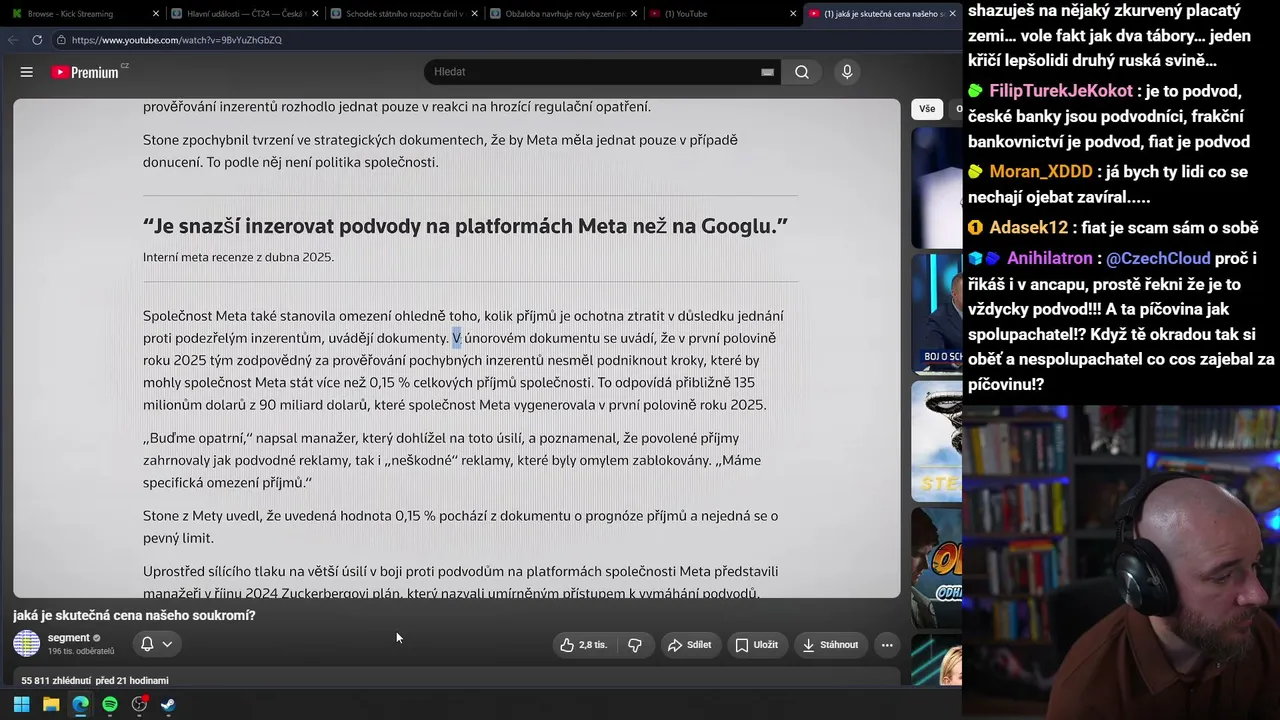Click chat username FilipTurekJeKokot
This screenshot has height=720, width=1280.
(x=1061, y=91)
